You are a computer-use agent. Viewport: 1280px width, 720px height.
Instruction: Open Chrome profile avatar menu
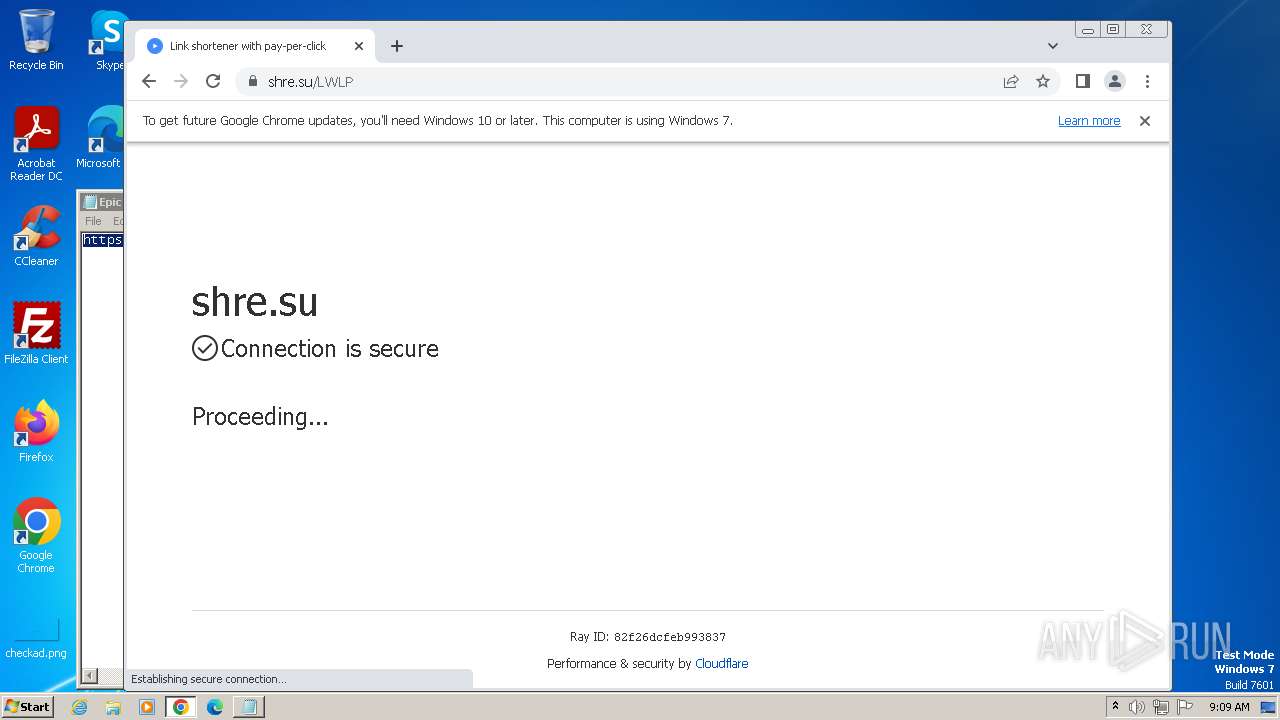(1115, 82)
